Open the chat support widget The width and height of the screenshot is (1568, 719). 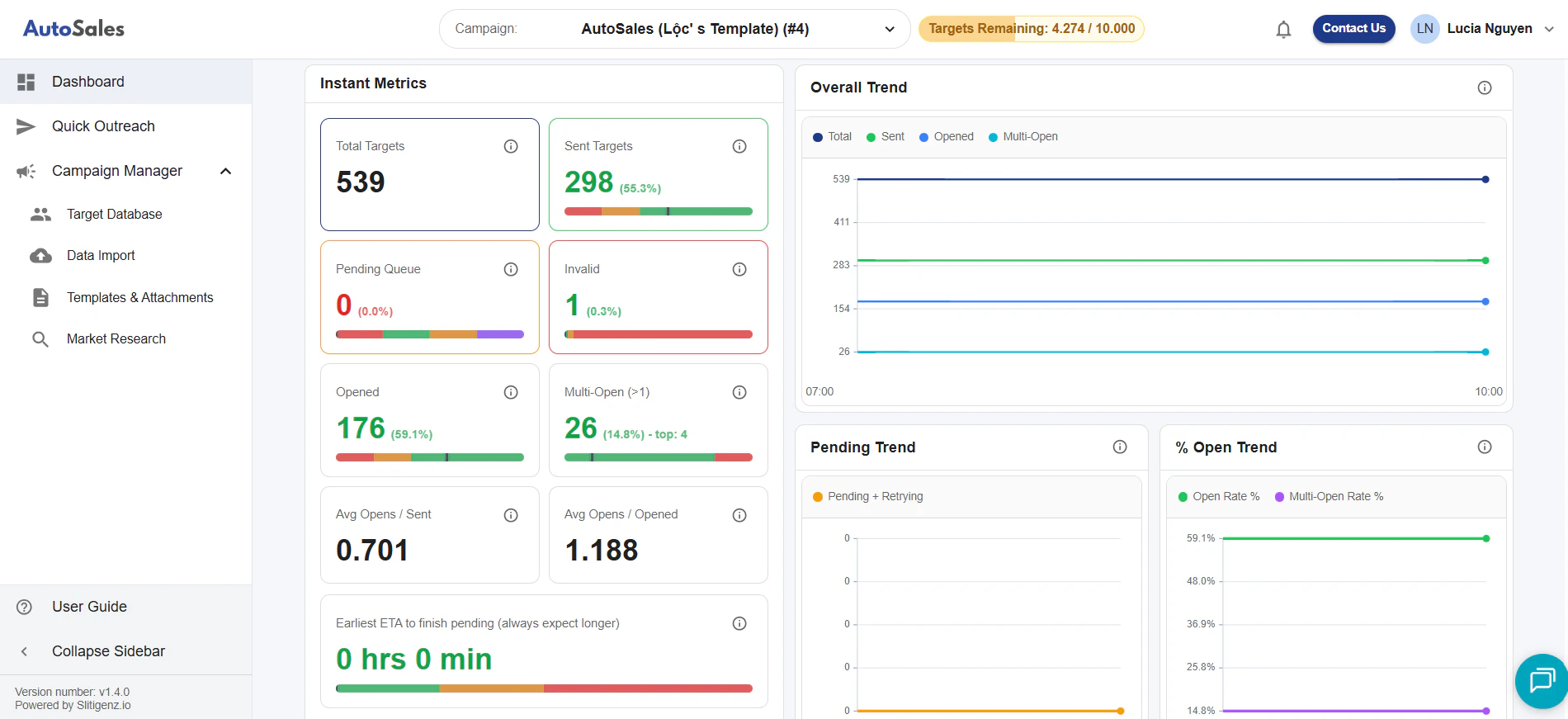1541,681
